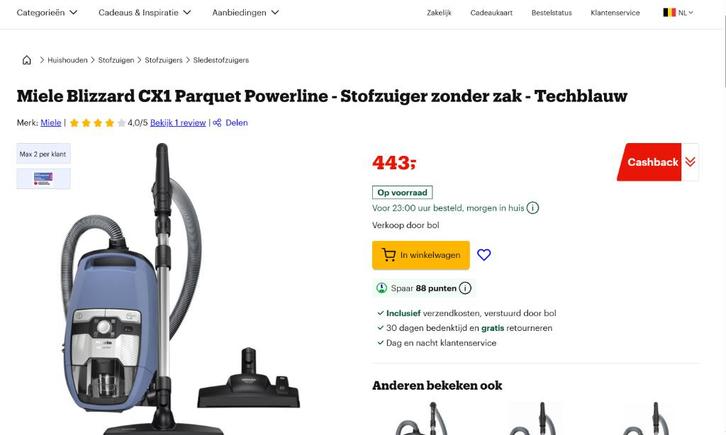
Task: Go to Klantenservice in the top menu
Action: 615,13
